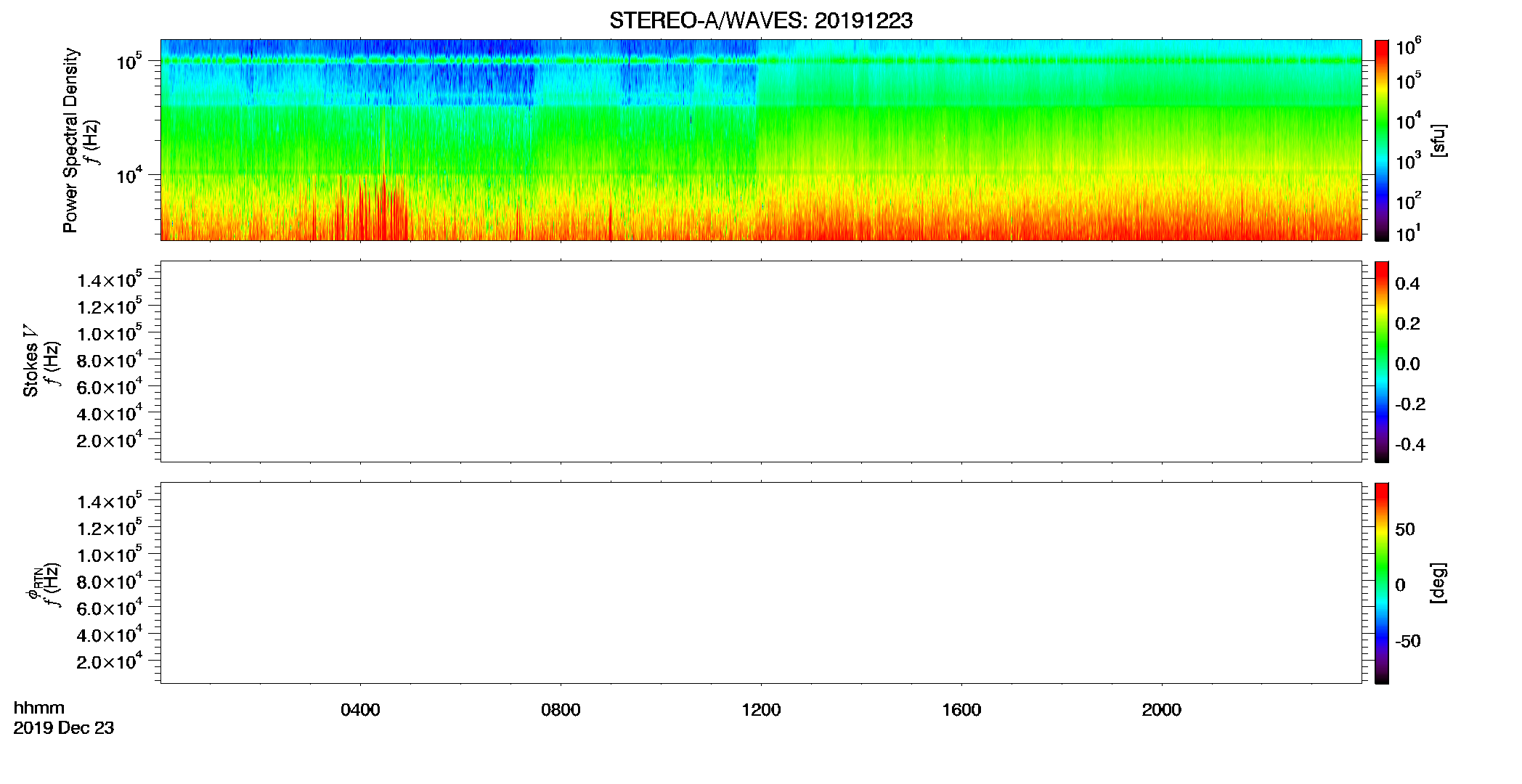Click the "-0.2" tick on Stokes V color bar

1410,404
